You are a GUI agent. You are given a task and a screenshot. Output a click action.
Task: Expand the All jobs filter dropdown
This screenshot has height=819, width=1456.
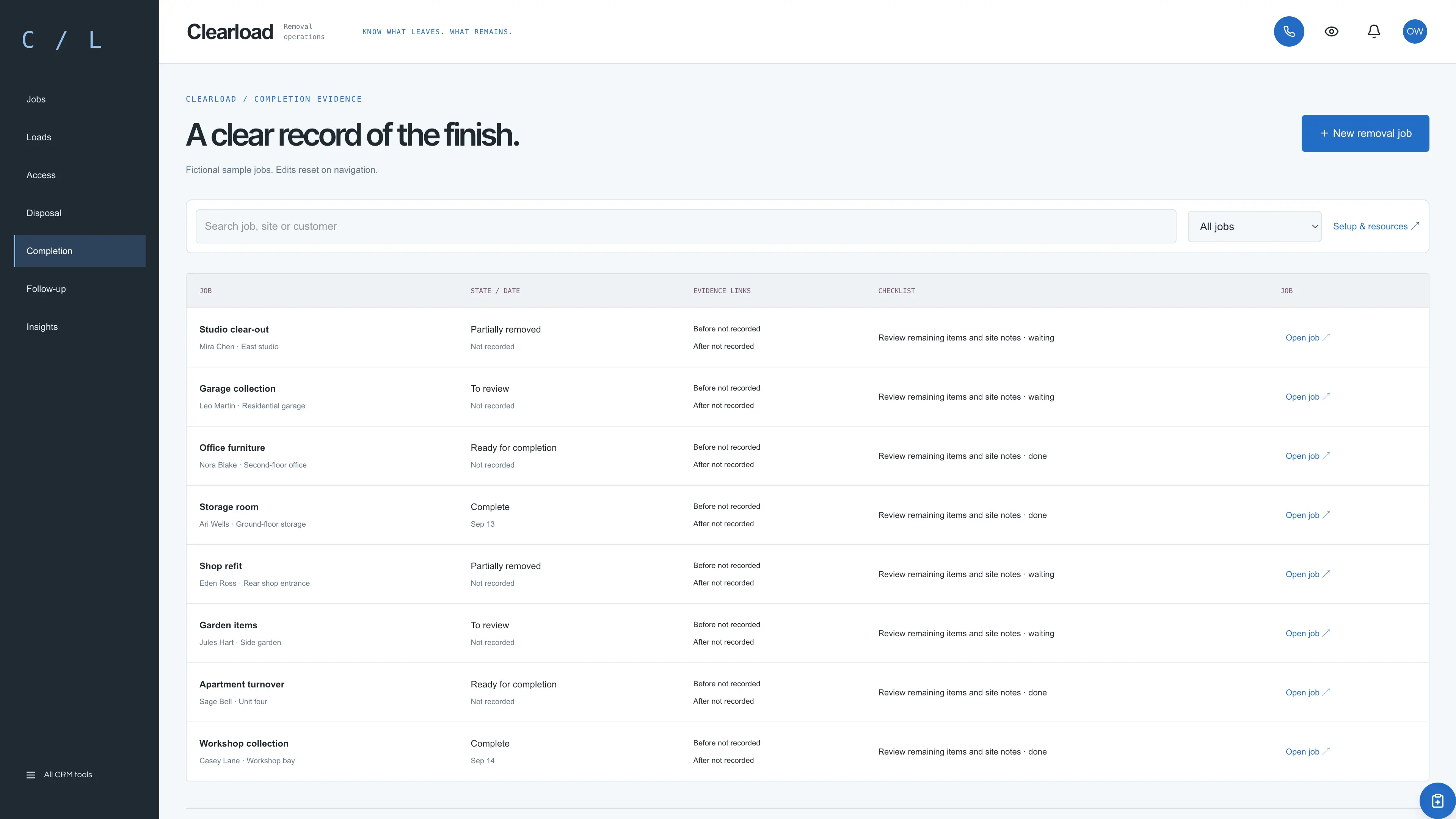click(x=1254, y=227)
